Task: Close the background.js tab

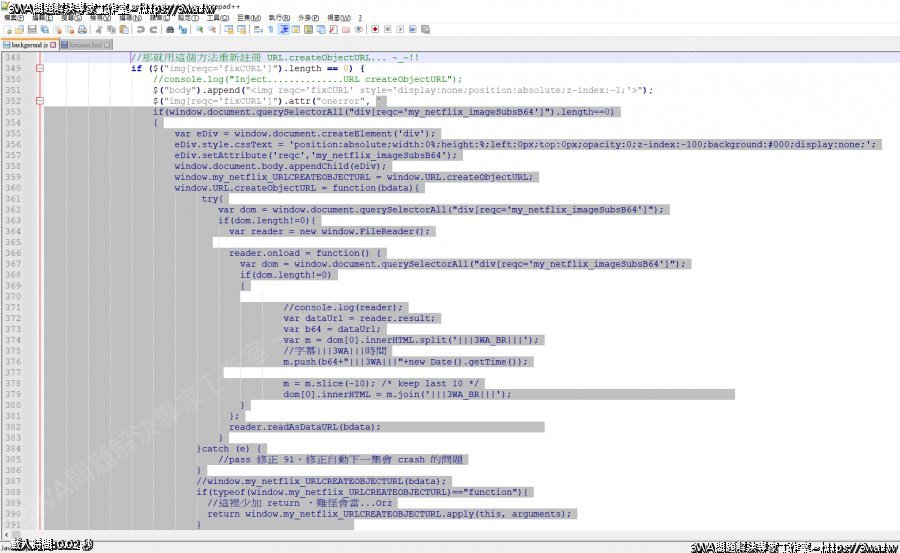Action: click(53, 45)
